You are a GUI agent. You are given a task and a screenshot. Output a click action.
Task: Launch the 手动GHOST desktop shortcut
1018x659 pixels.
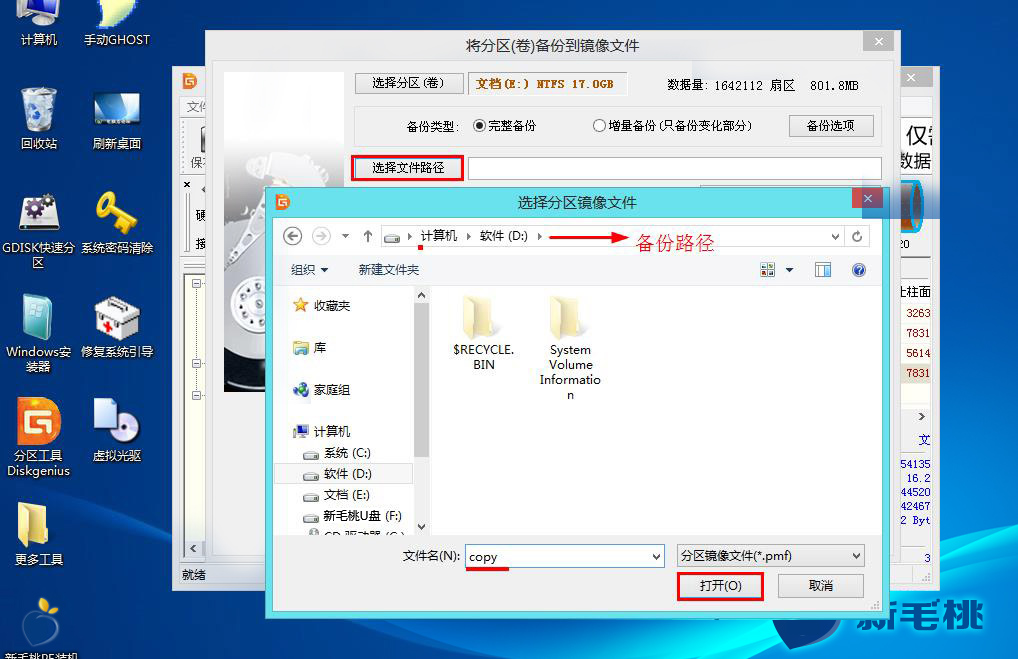pos(117,23)
